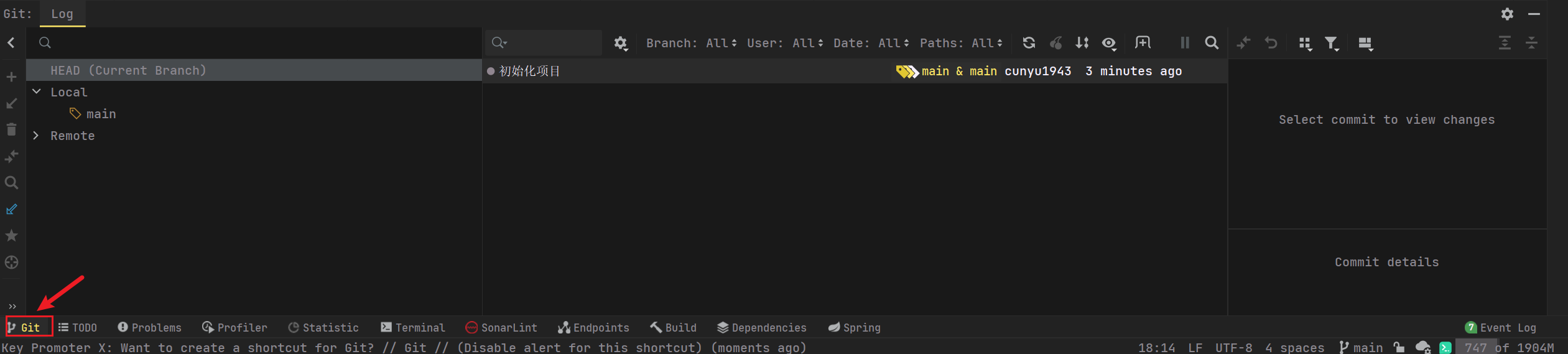Toggle the eye view options button

pyautogui.click(x=1109, y=43)
